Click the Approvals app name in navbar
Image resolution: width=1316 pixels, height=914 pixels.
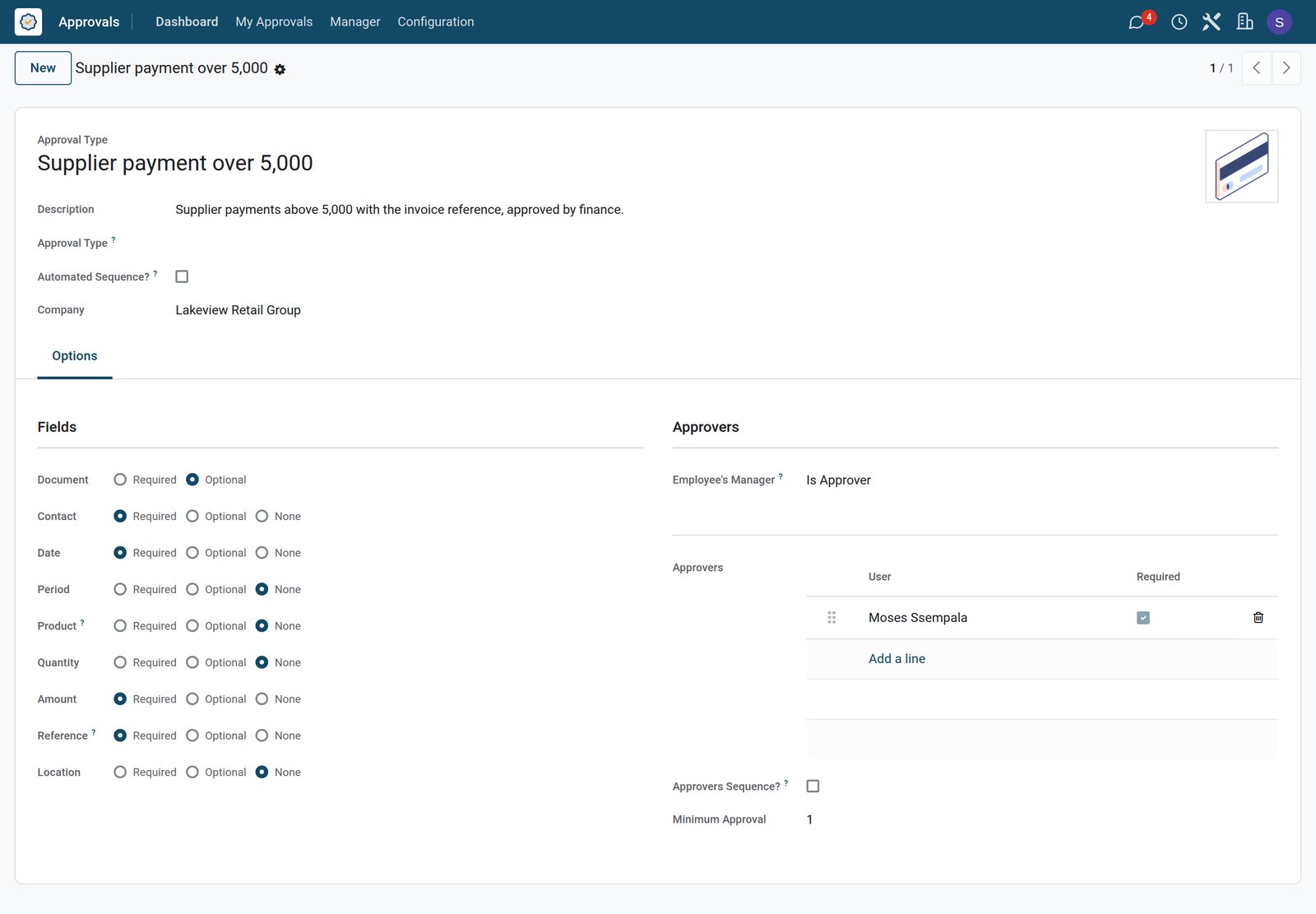(x=89, y=22)
